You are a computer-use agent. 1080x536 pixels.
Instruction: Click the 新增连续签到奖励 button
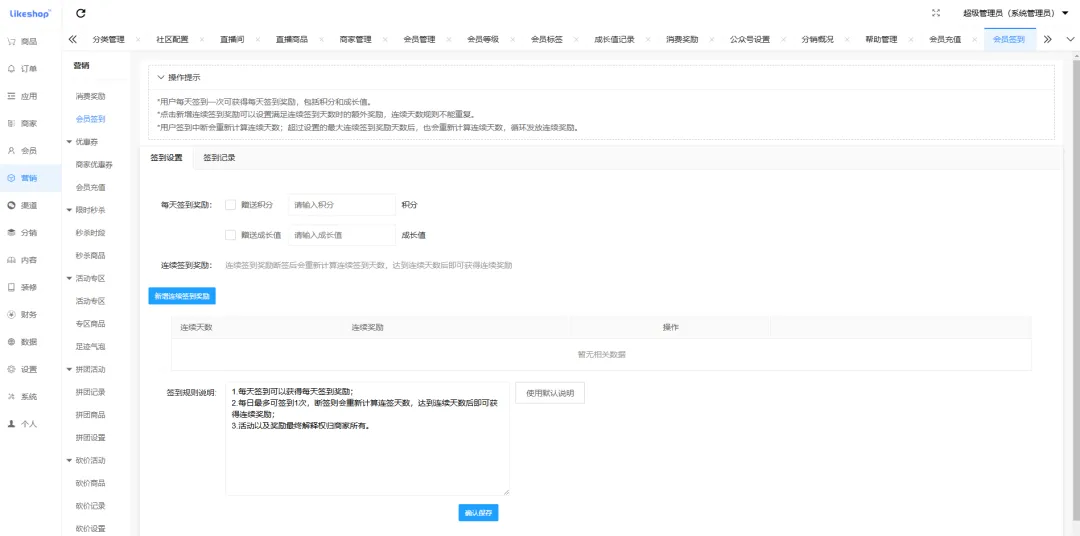182,296
